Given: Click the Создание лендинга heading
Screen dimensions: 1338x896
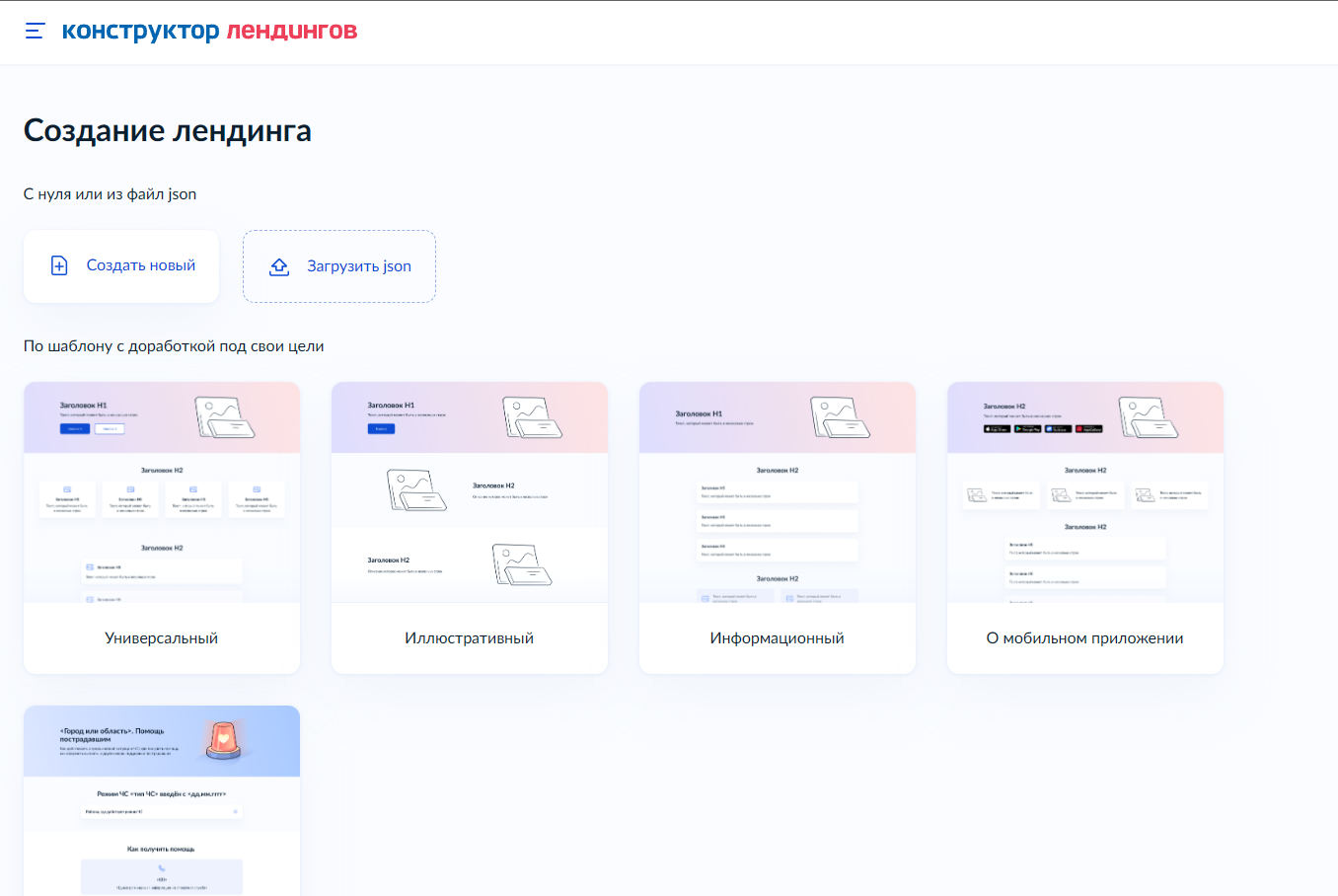Looking at the screenshot, I should click(168, 130).
